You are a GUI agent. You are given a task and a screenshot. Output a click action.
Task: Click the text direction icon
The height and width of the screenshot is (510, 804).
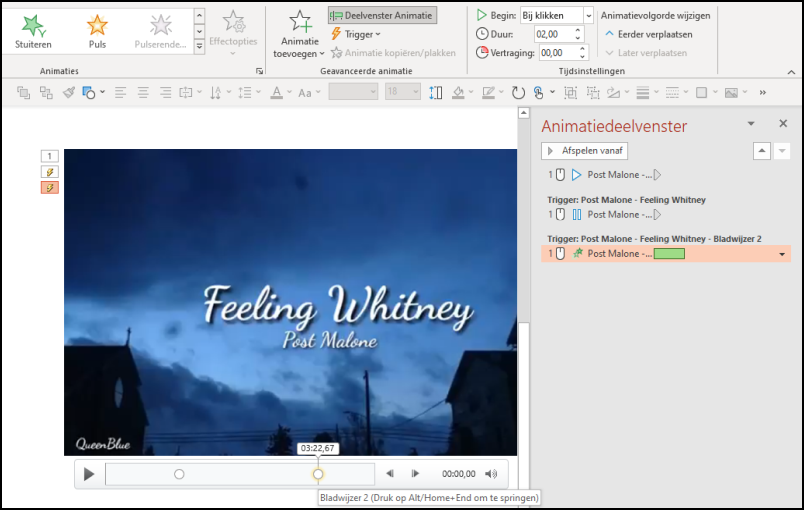[216, 93]
